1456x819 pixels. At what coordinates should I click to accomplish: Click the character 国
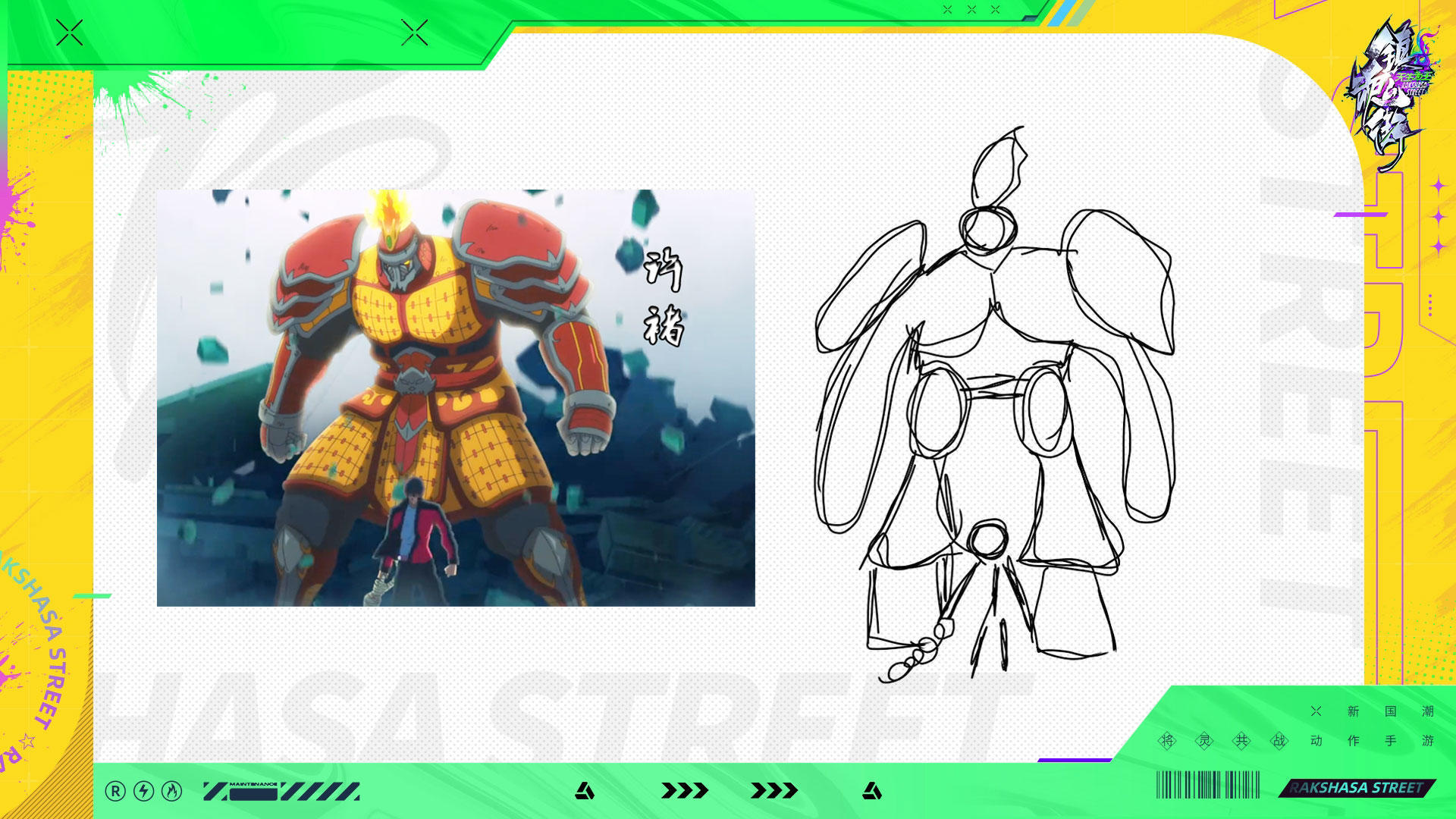[x=1391, y=711]
